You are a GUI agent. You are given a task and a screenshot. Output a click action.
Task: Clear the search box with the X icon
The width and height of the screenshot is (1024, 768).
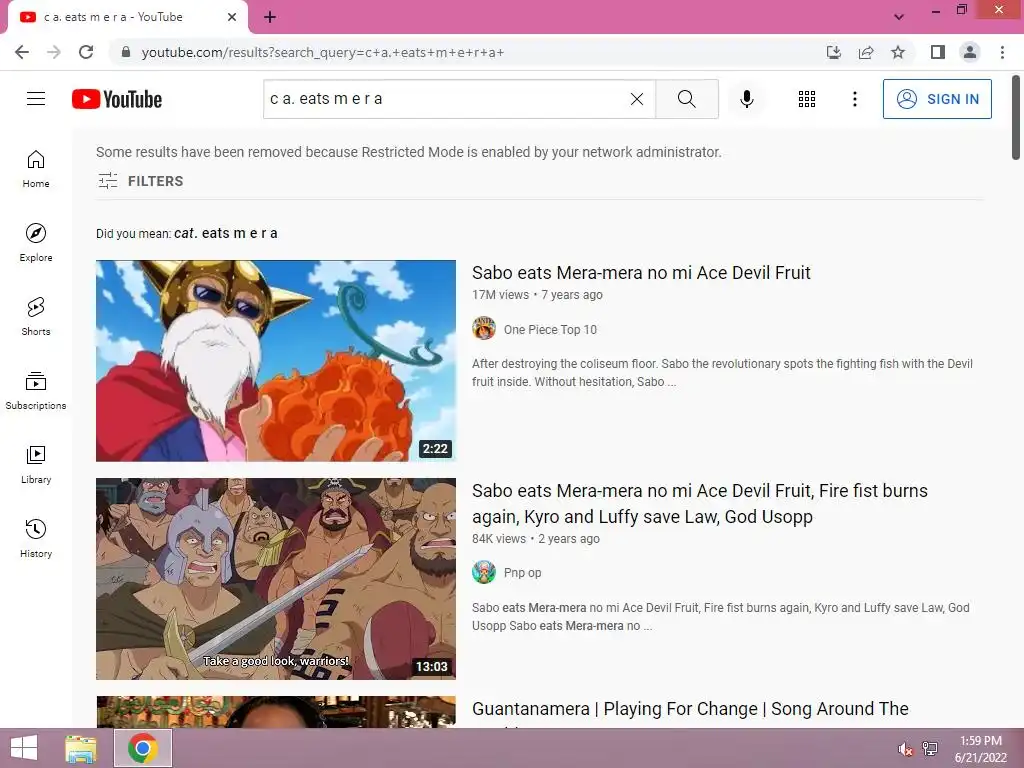(637, 99)
